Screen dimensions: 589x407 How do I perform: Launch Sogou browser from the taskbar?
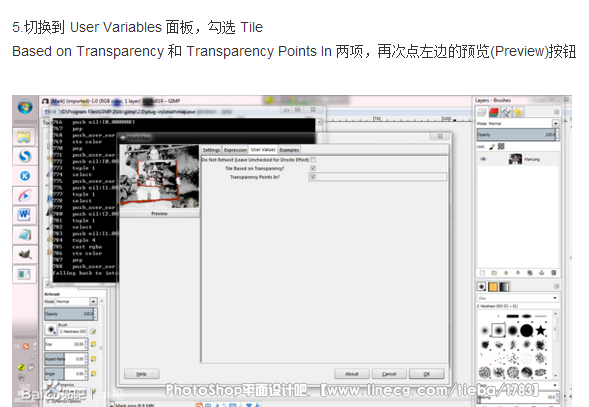tap(25, 156)
